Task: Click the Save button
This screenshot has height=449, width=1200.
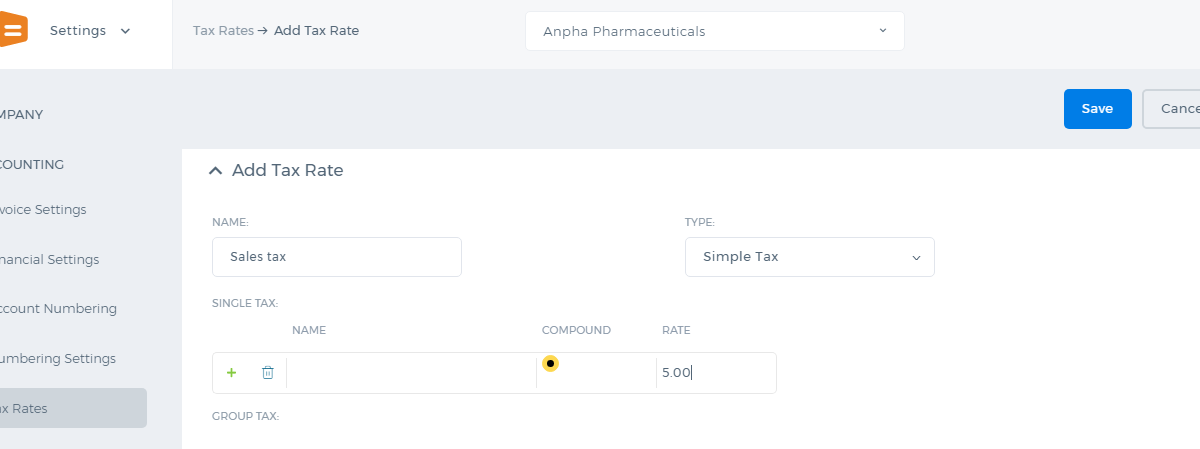Action: pyautogui.click(x=1097, y=109)
